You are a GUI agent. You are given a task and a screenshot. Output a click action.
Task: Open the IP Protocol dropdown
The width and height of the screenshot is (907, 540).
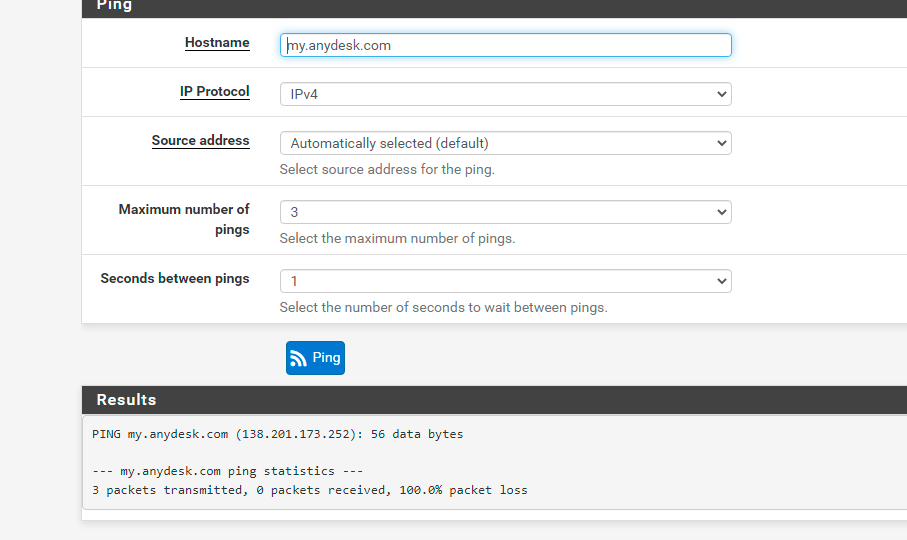pyautogui.click(x=506, y=94)
